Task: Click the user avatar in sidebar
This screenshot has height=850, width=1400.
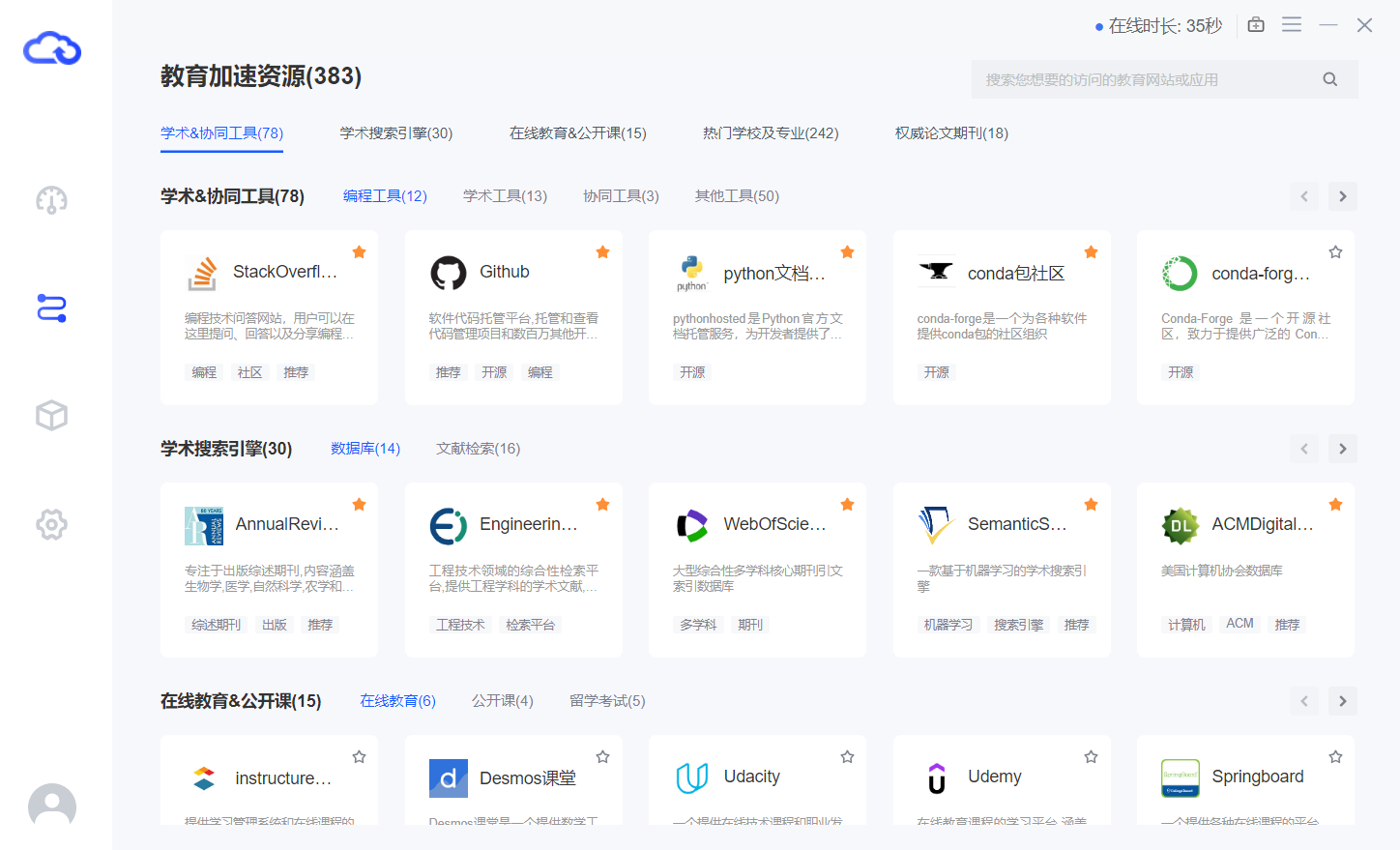Action: (x=52, y=806)
